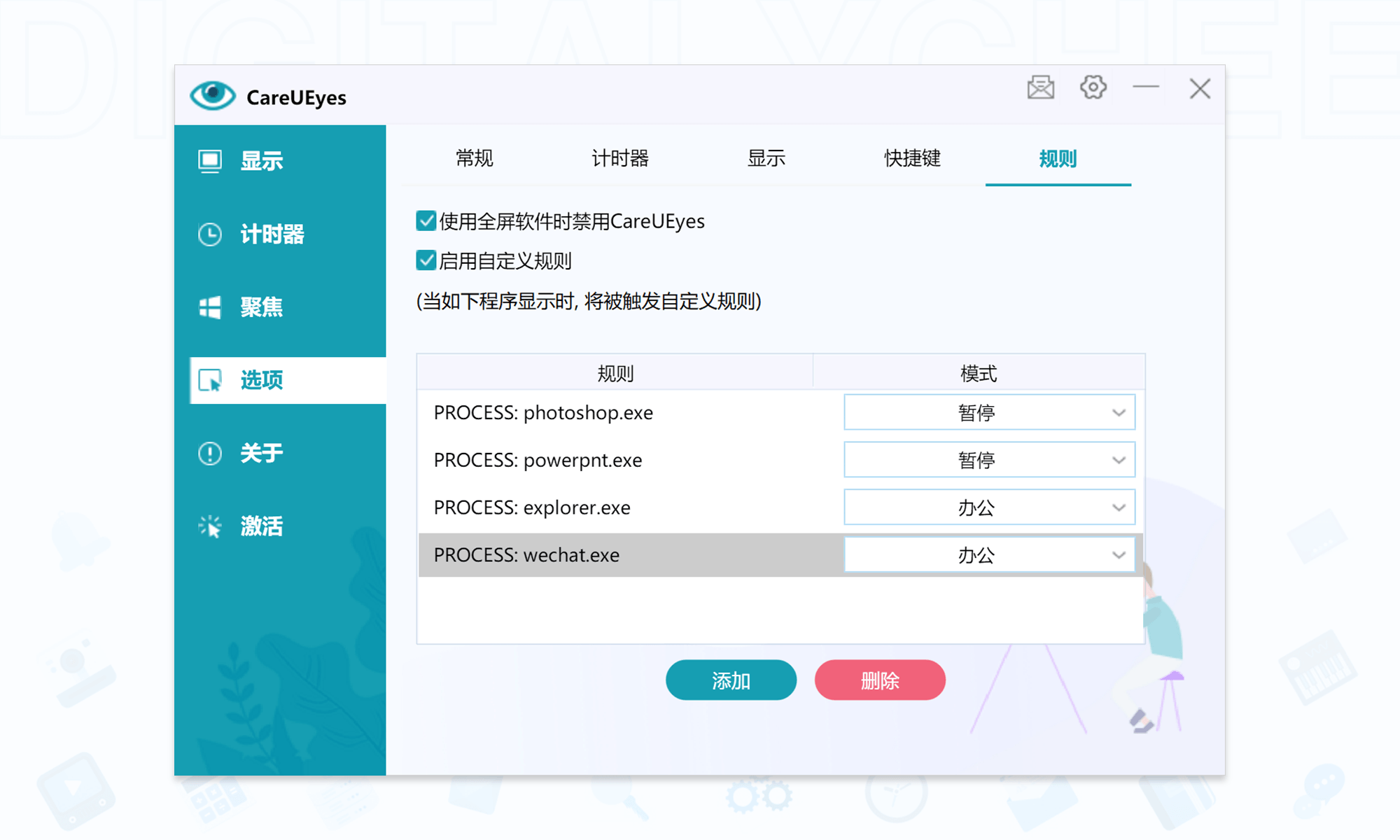Close the CareUEyes window
The image size is (1400, 840).
click(1200, 89)
